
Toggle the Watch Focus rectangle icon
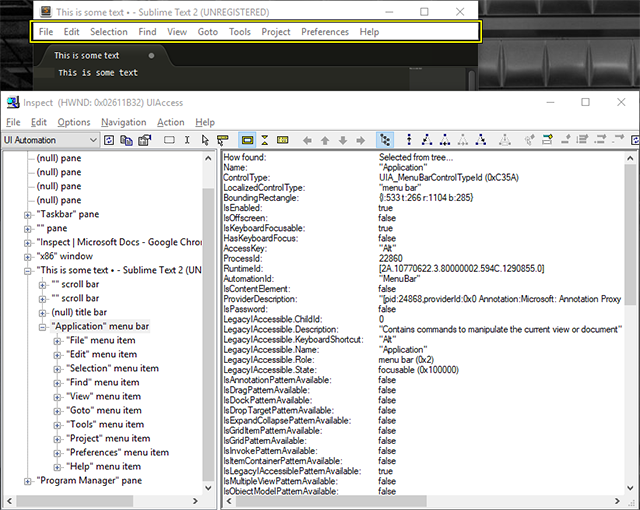[x=169, y=140]
